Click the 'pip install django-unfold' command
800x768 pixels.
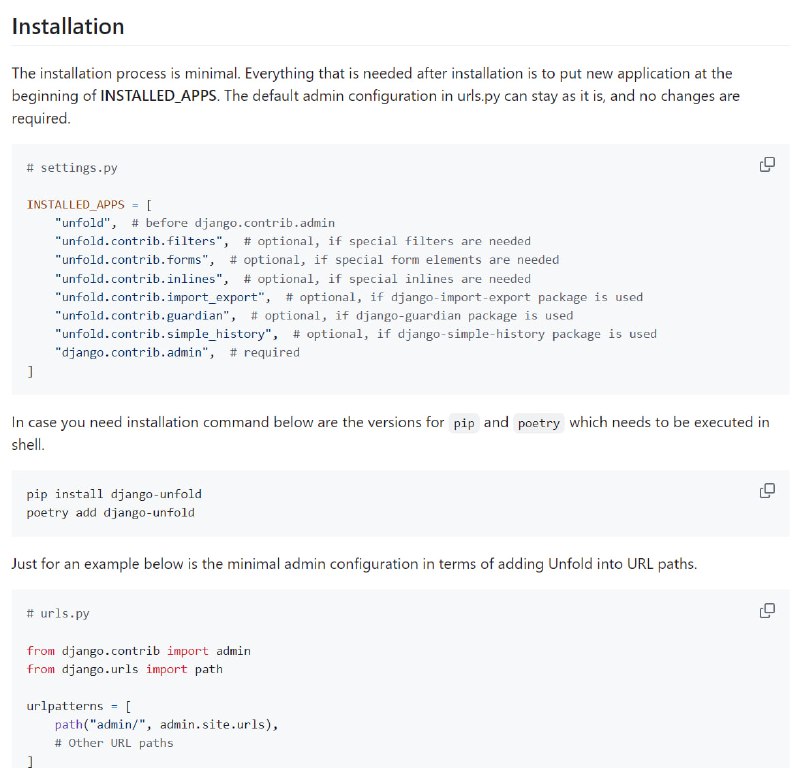(x=114, y=494)
